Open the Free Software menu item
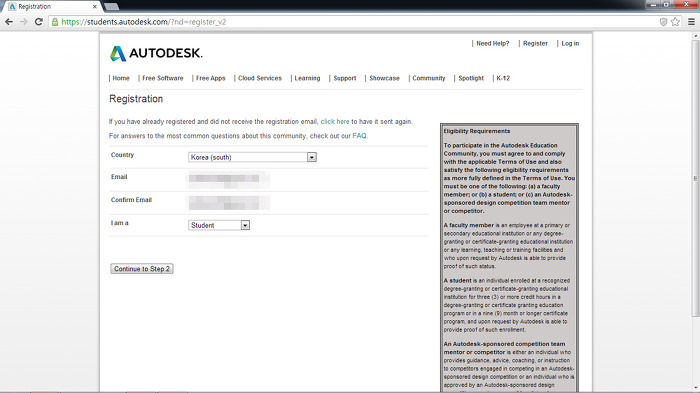Viewport: 700px width, 393px height. 162,78
